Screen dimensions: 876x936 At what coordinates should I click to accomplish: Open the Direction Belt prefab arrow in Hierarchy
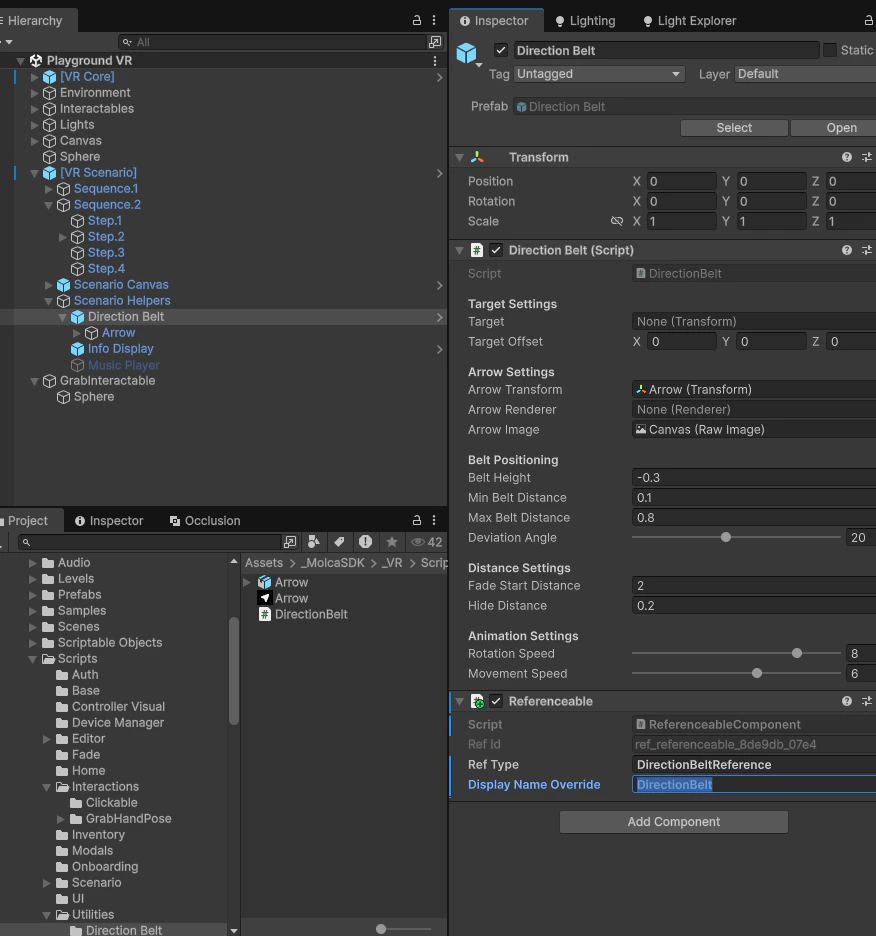(x=439, y=317)
